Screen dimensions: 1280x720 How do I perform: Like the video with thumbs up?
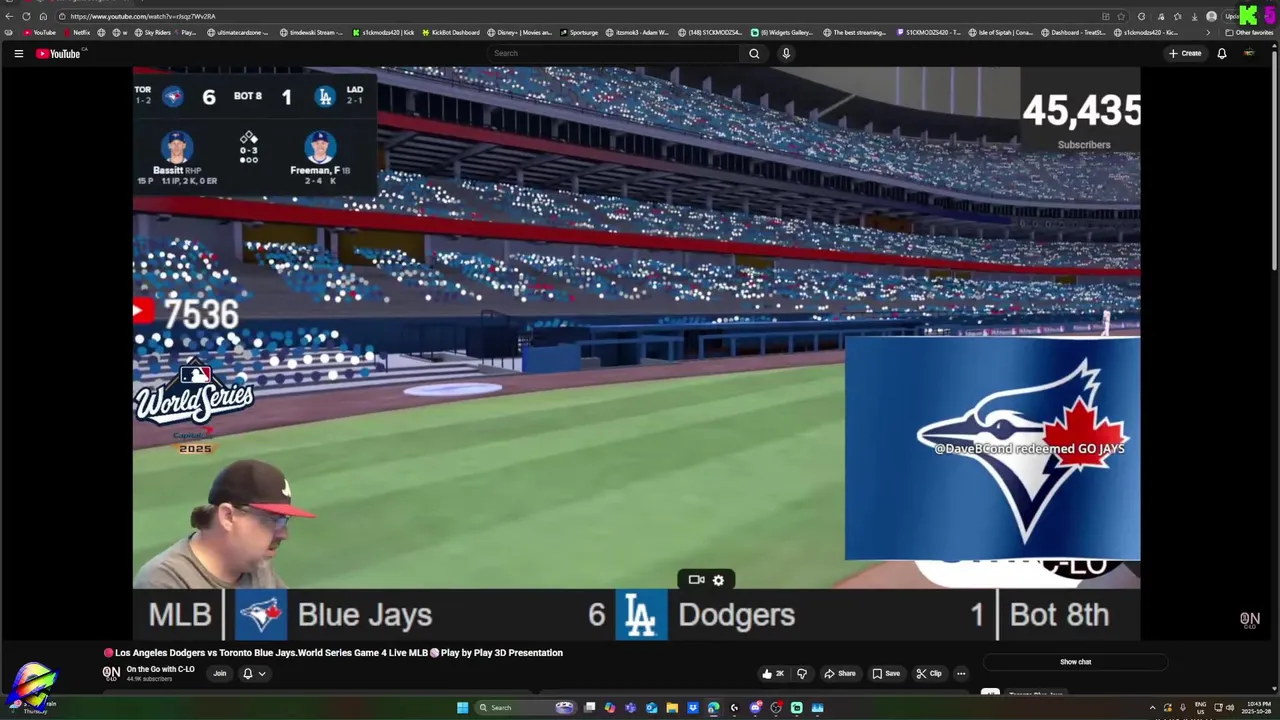pos(773,673)
